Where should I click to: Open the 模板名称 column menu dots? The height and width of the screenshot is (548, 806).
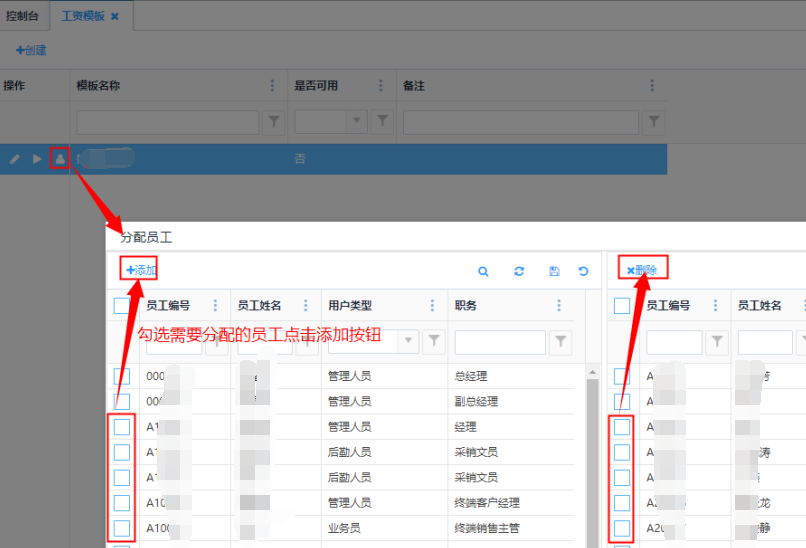272,86
